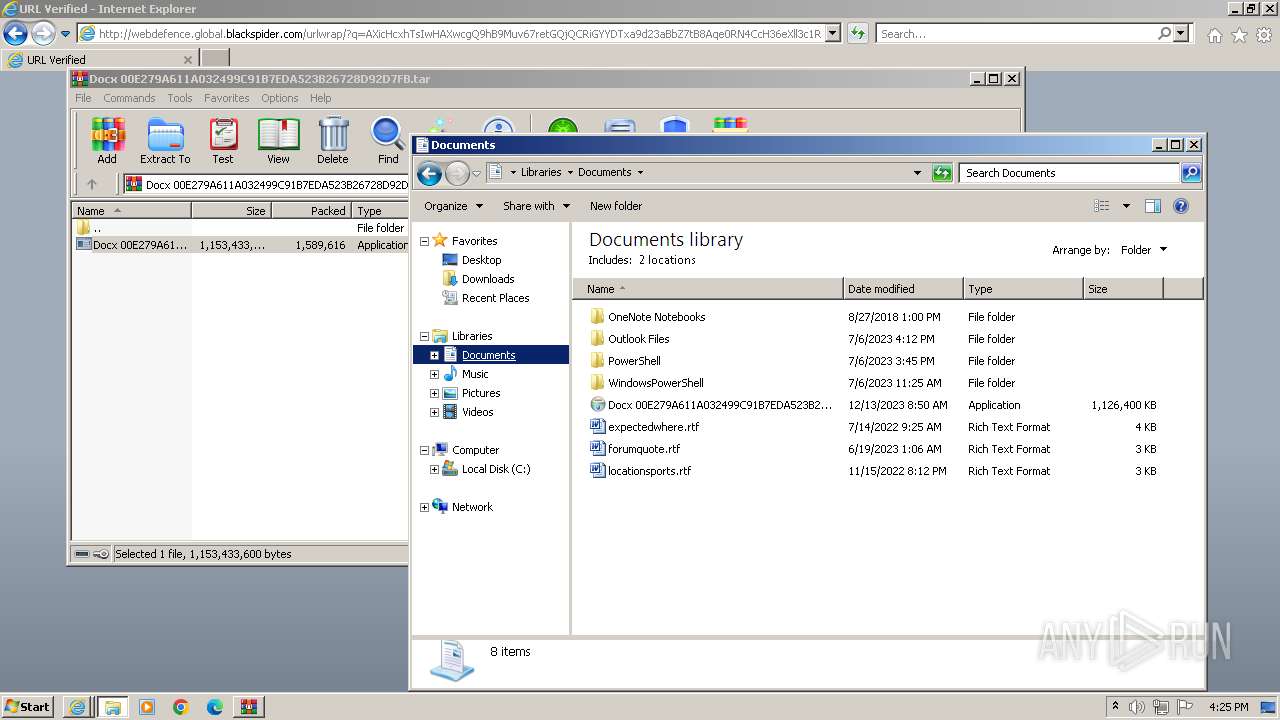Collapse the Favorites tree group
The width and height of the screenshot is (1280, 720).
click(424, 241)
